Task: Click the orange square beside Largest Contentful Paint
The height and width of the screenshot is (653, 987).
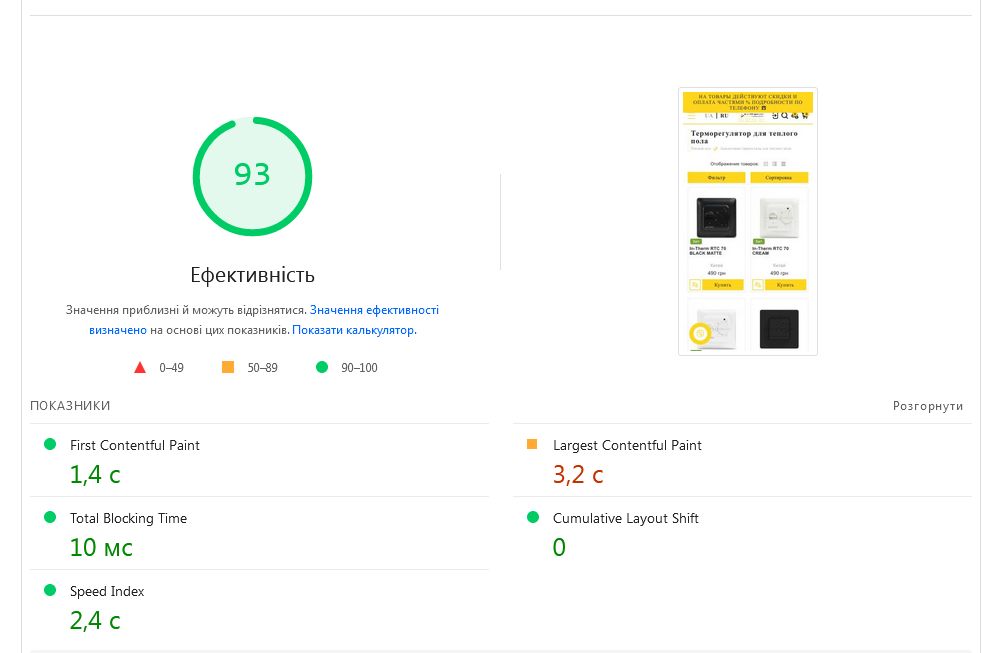Action: point(532,444)
